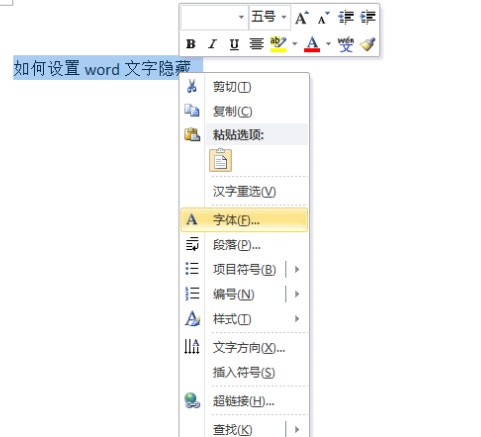481x437 pixels.
Task: Increase indent in mini toolbar
Action: [368, 17]
